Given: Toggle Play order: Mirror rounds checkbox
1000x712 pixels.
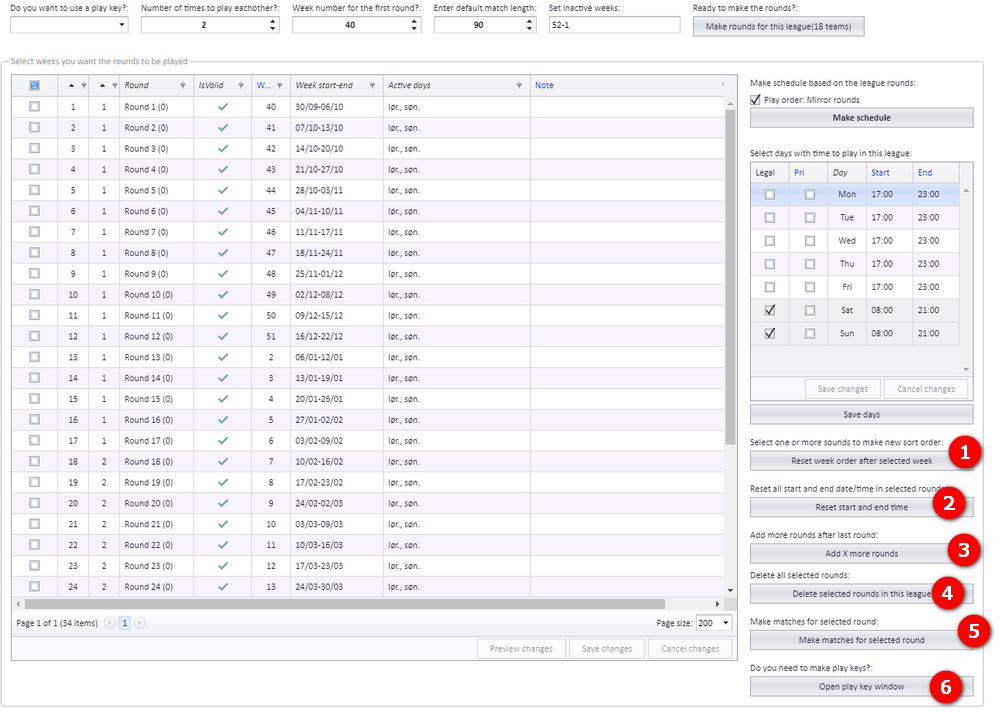Looking at the screenshot, I should (756, 100).
